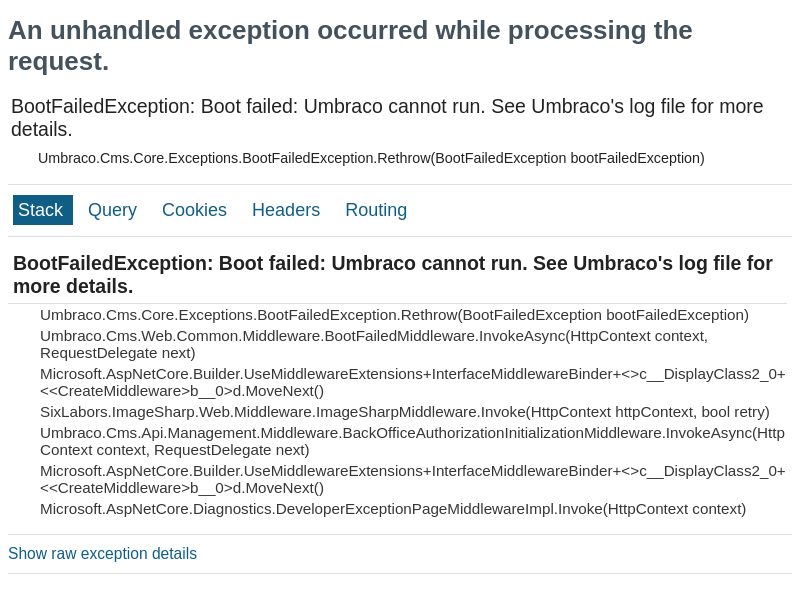Select the BootFailedMiddleware.InvokeAsync stack frame

(373, 336)
